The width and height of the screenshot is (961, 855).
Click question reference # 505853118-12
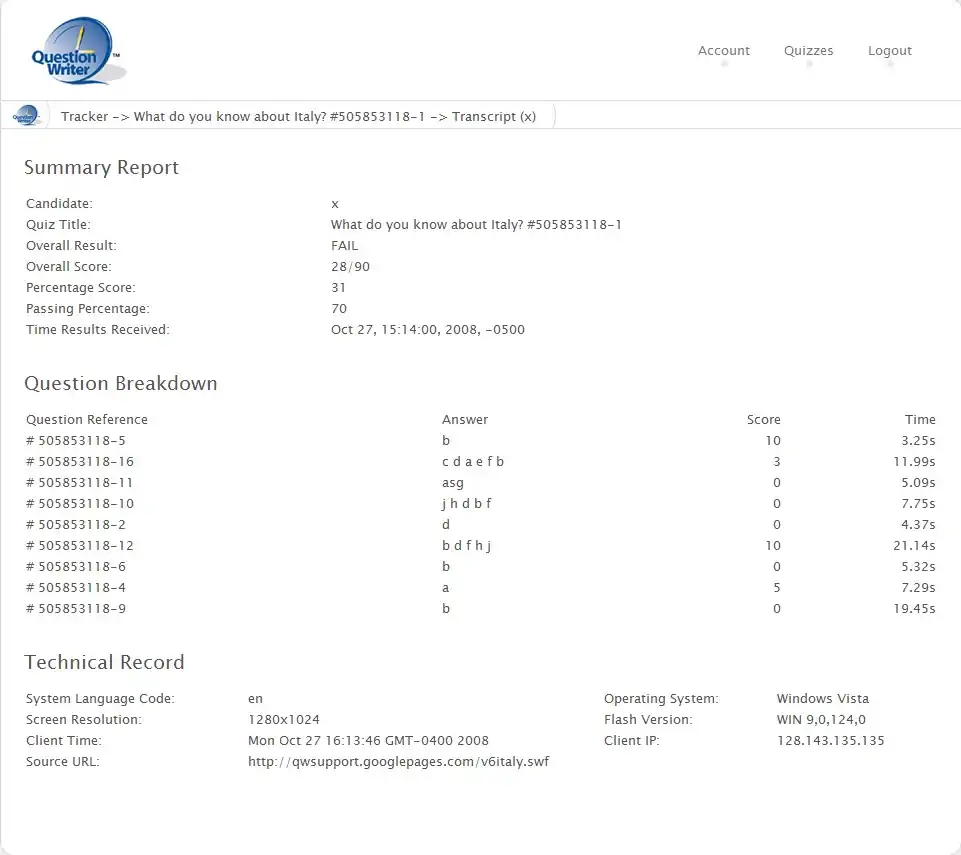[80, 546]
